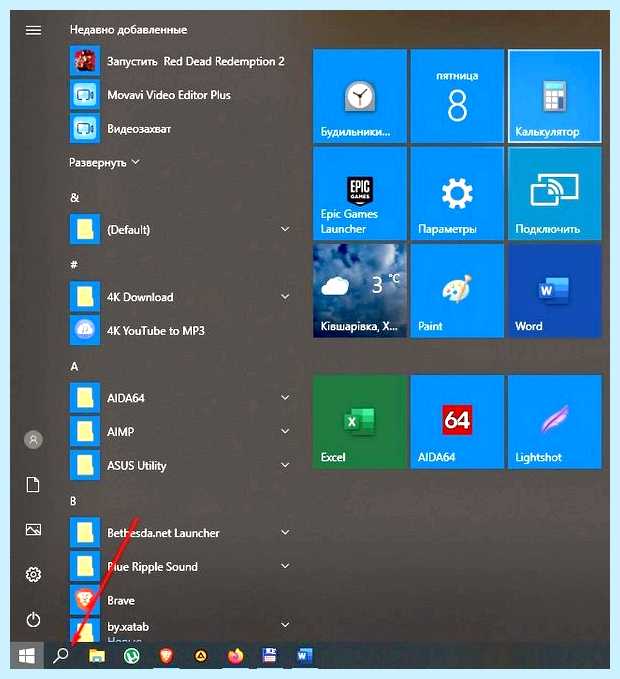
Task: Open the AIMP icon on the taskbar
Action: (200, 656)
